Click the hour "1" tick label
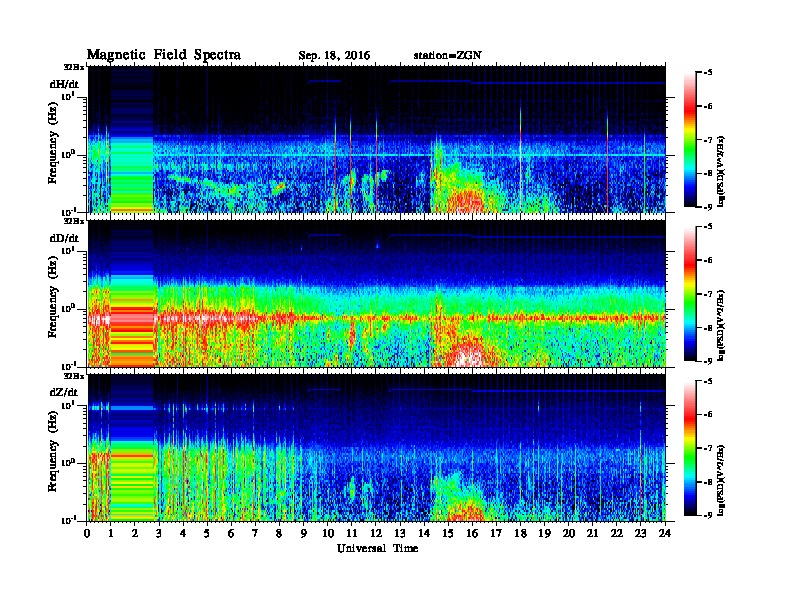 (x=111, y=534)
